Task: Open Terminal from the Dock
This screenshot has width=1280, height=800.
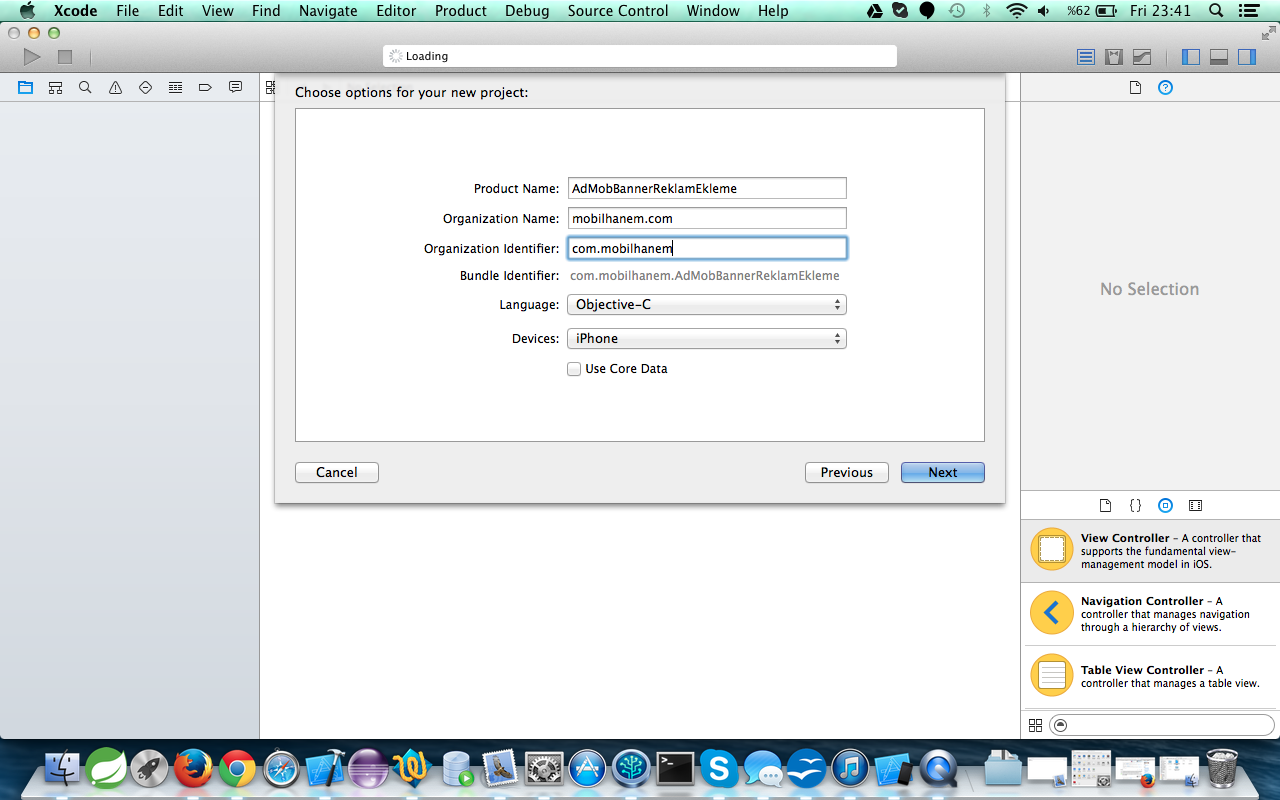Action: [x=675, y=768]
